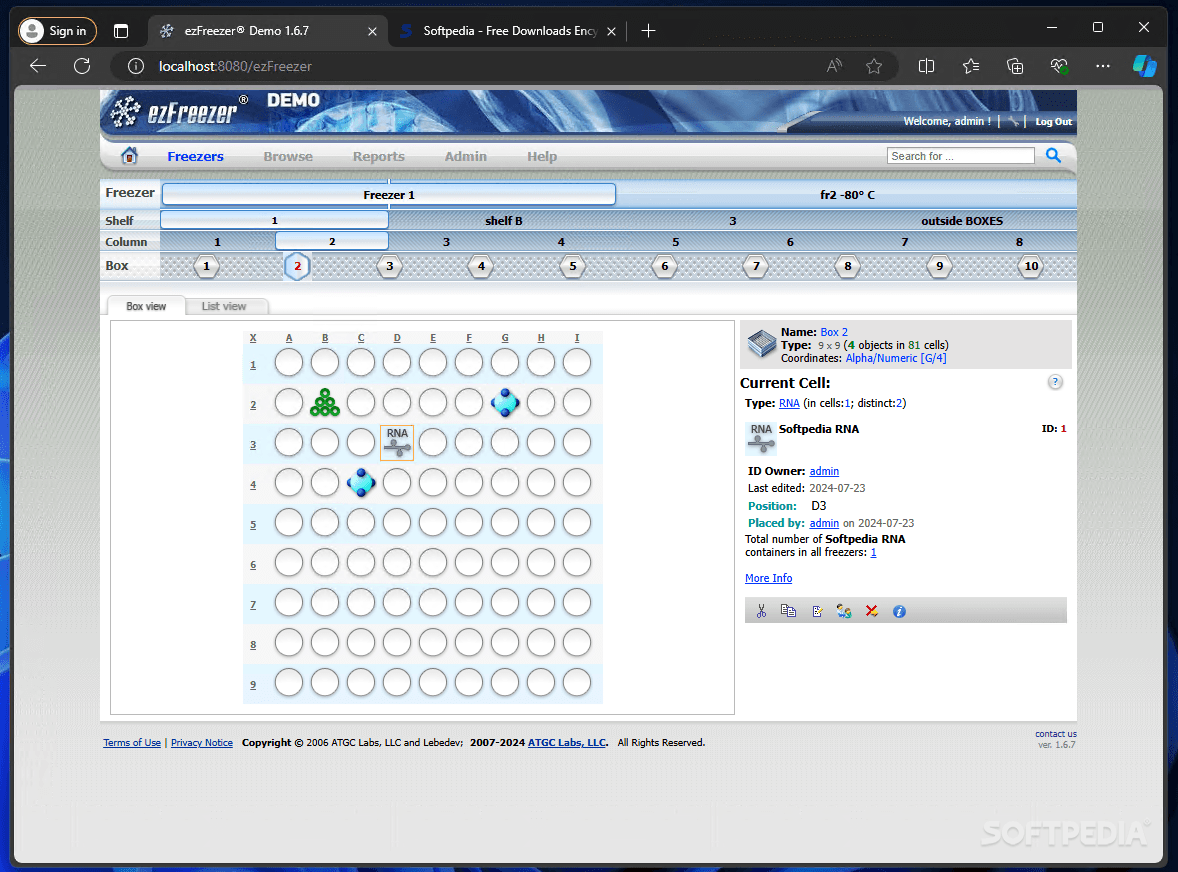Click the contact us link
The width and height of the screenshot is (1178, 872).
point(1056,734)
